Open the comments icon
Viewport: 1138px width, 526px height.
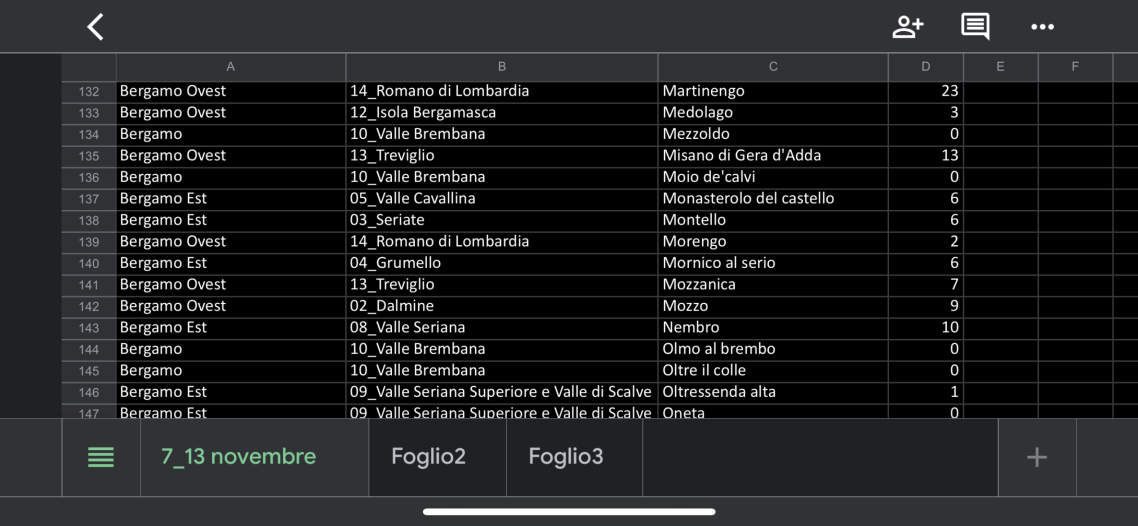click(x=975, y=27)
